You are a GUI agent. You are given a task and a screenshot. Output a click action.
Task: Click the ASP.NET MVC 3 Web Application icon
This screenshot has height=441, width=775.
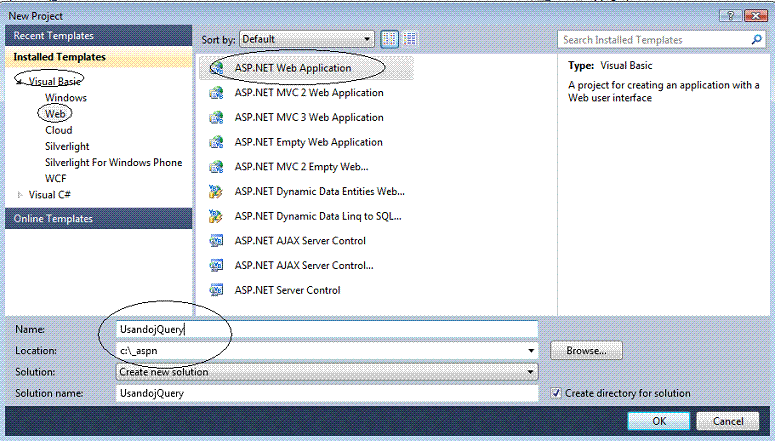point(216,117)
